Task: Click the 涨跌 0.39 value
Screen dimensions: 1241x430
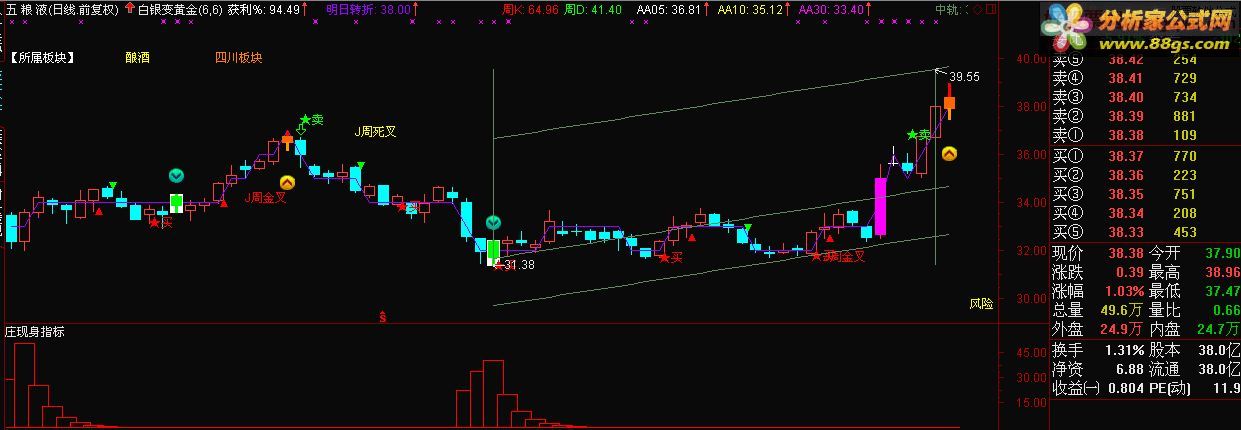Action: pyautogui.click(x=1130, y=272)
